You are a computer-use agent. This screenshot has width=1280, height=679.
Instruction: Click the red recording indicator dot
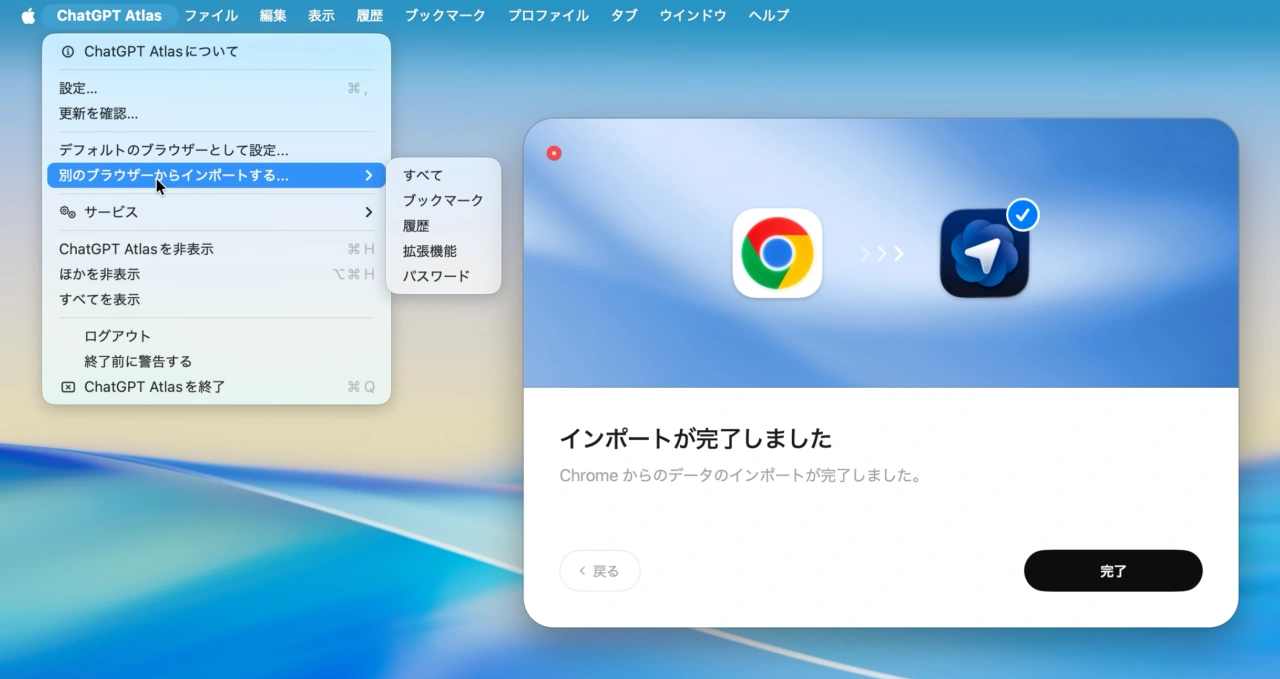[554, 152]
